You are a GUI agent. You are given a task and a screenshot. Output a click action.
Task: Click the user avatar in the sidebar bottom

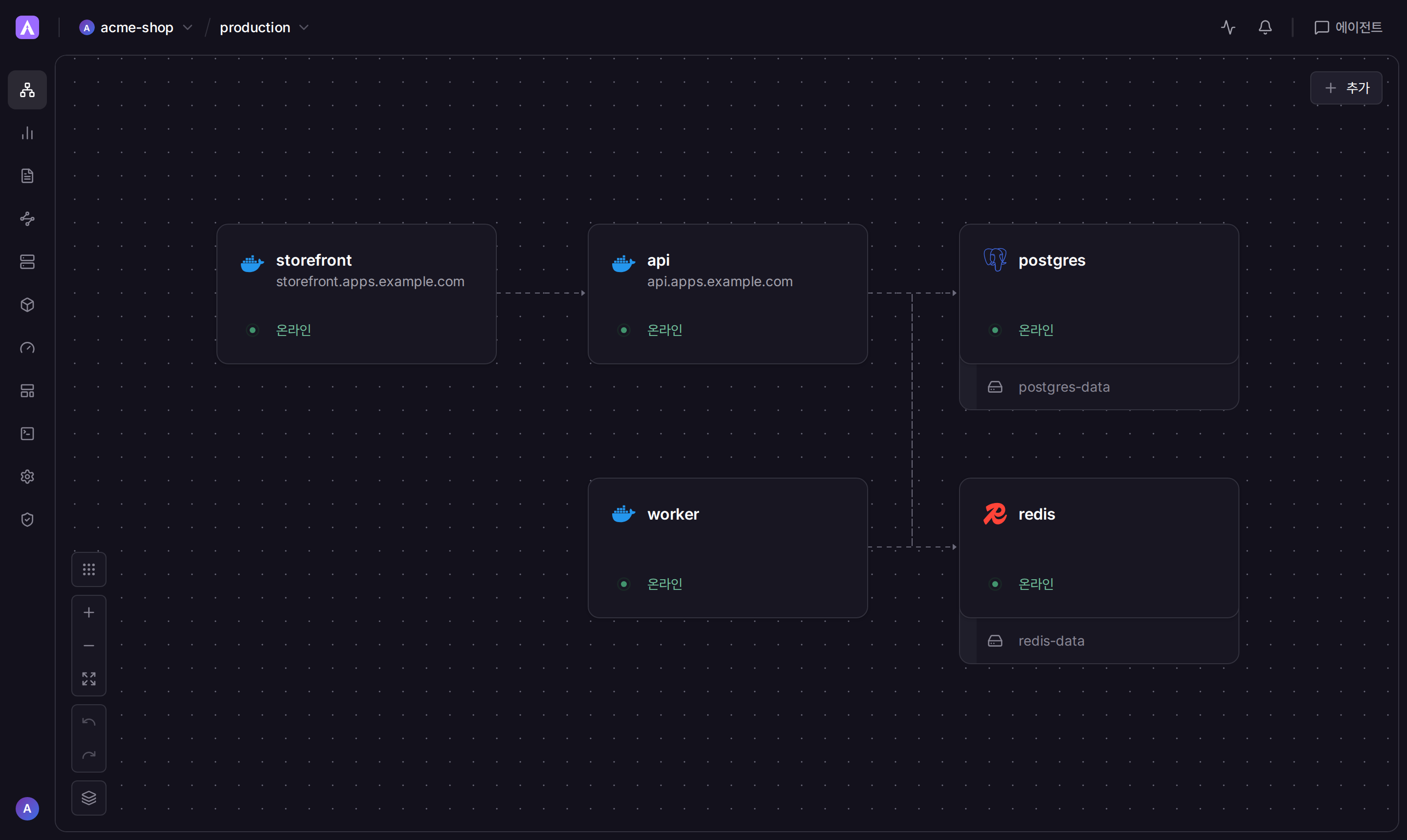[x=27, y=808]
